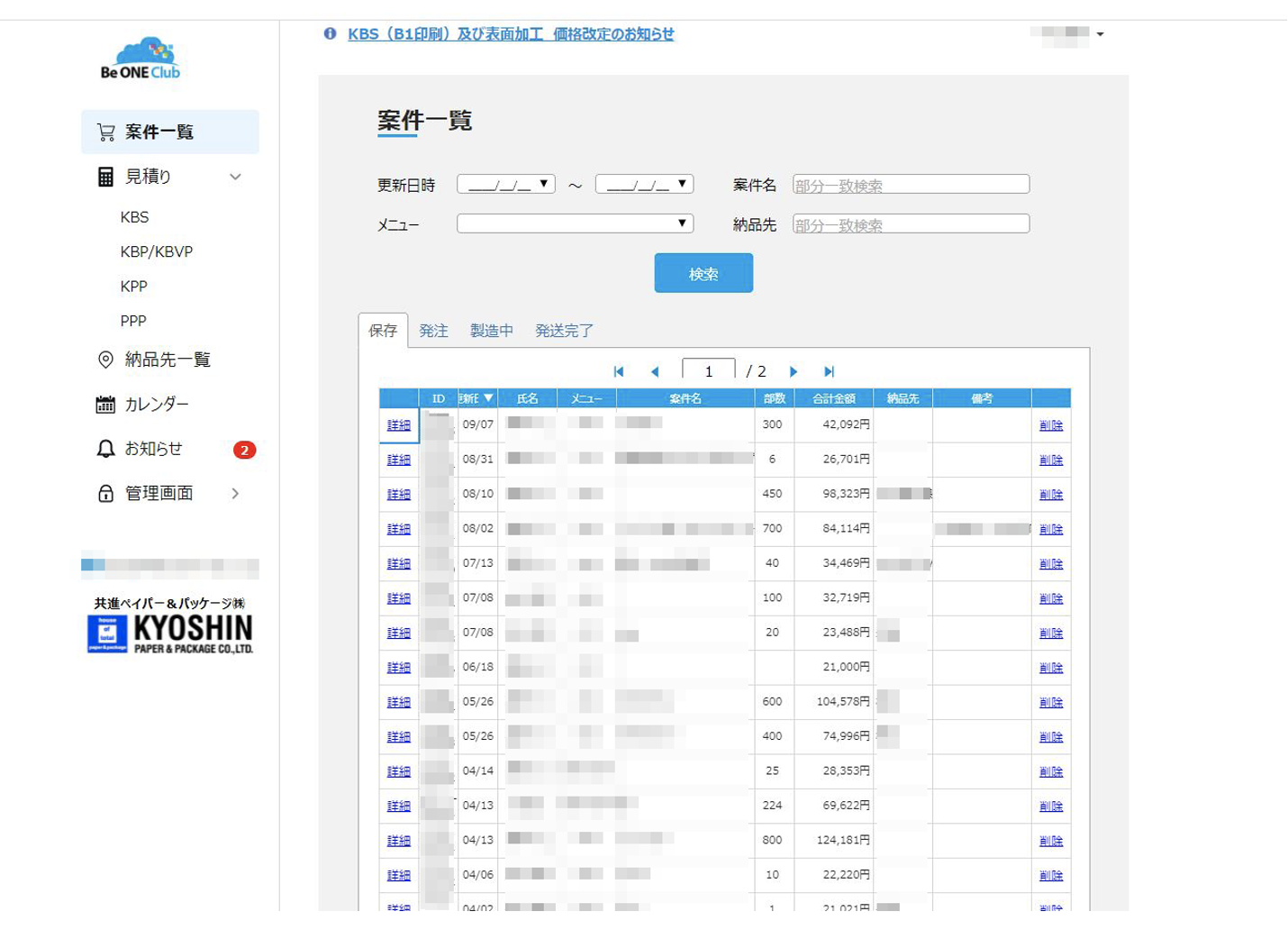Click the location pin icon for 納品先一覧
This screenshot has width=1288, height=939.
tap(105, 360)
